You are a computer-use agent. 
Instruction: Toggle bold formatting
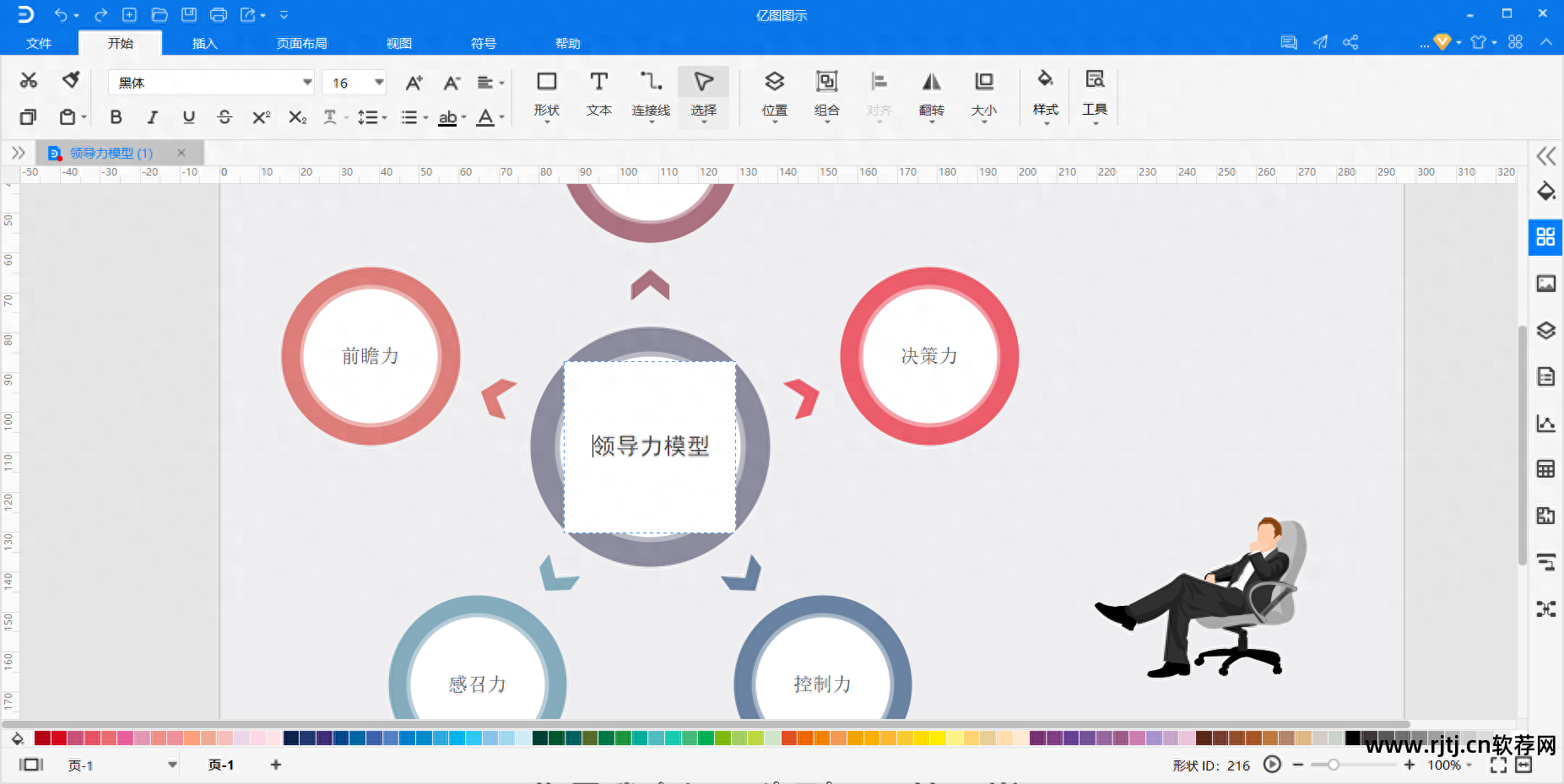[116, 117]
